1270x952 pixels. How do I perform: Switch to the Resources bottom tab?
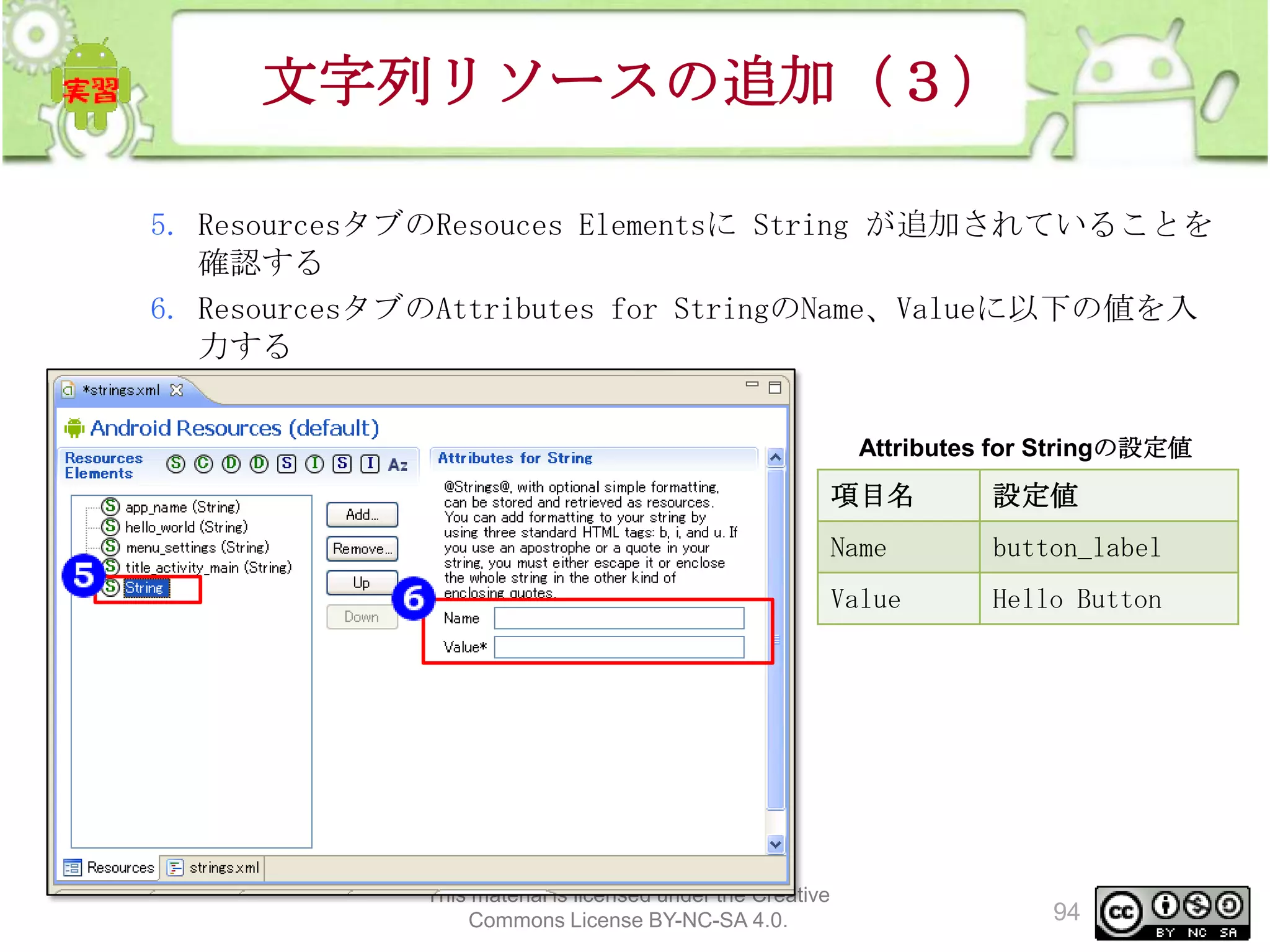tap(109, 867)
